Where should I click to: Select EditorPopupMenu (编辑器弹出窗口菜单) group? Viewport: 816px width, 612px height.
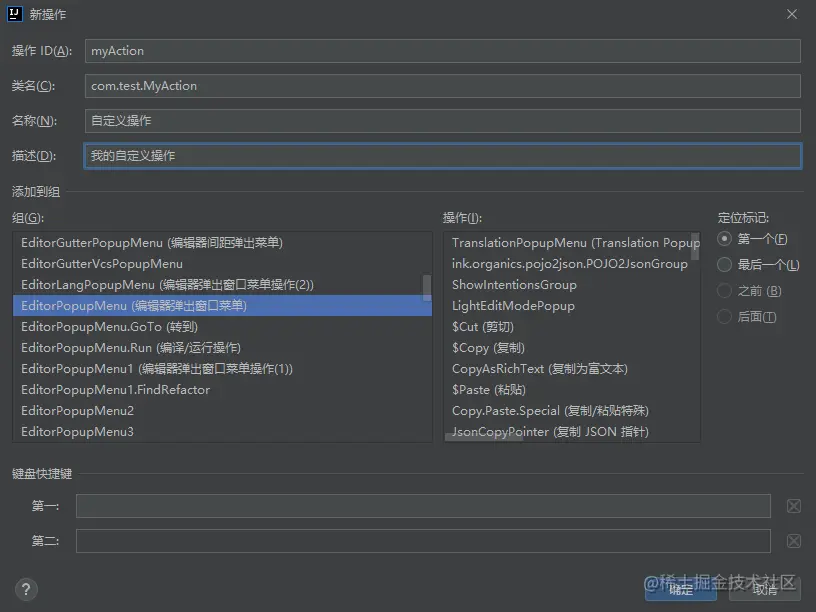click(x=222, y=305)
